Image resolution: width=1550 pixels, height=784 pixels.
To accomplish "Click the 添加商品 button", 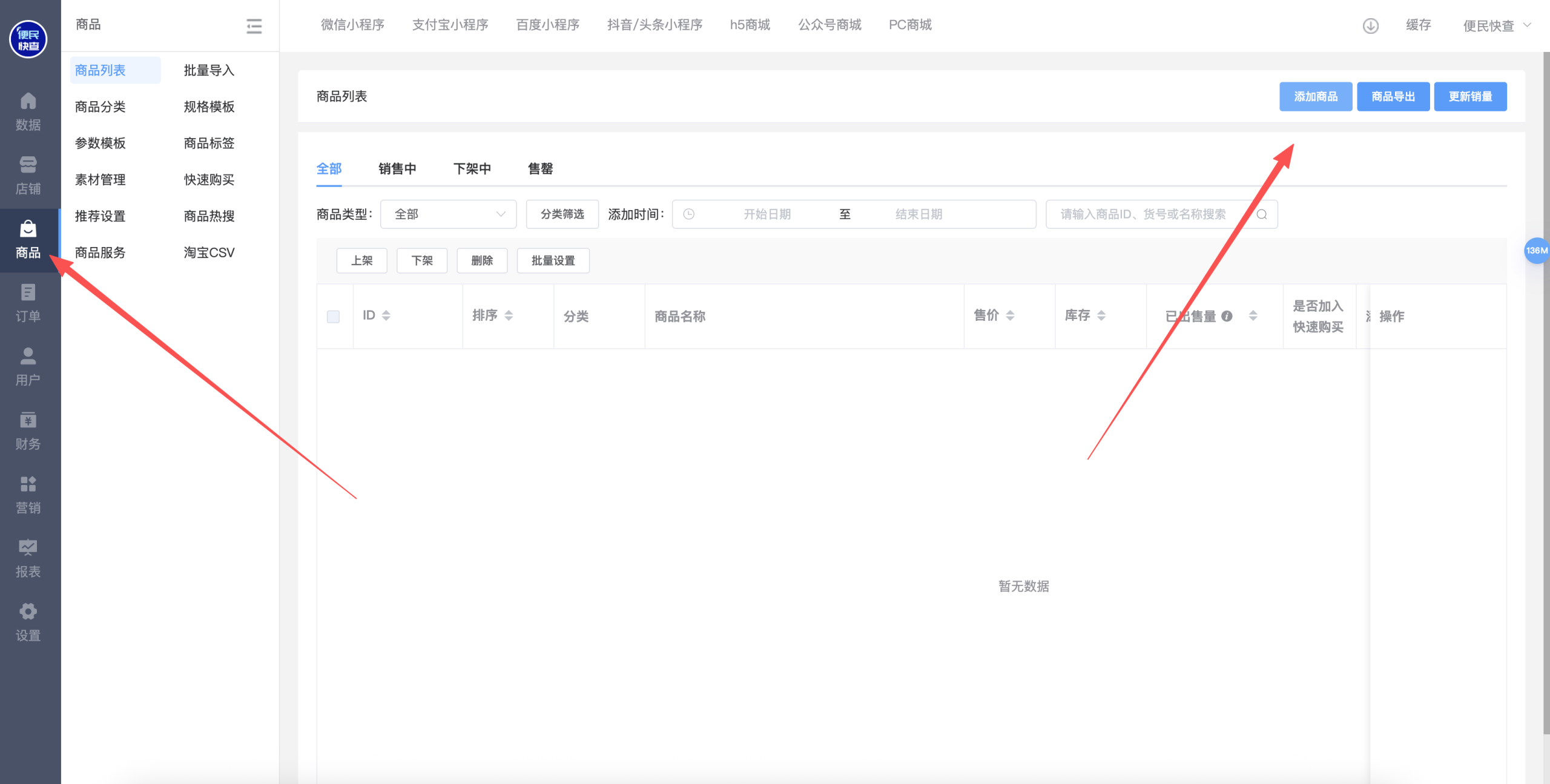I will (x=1315, y=97).
